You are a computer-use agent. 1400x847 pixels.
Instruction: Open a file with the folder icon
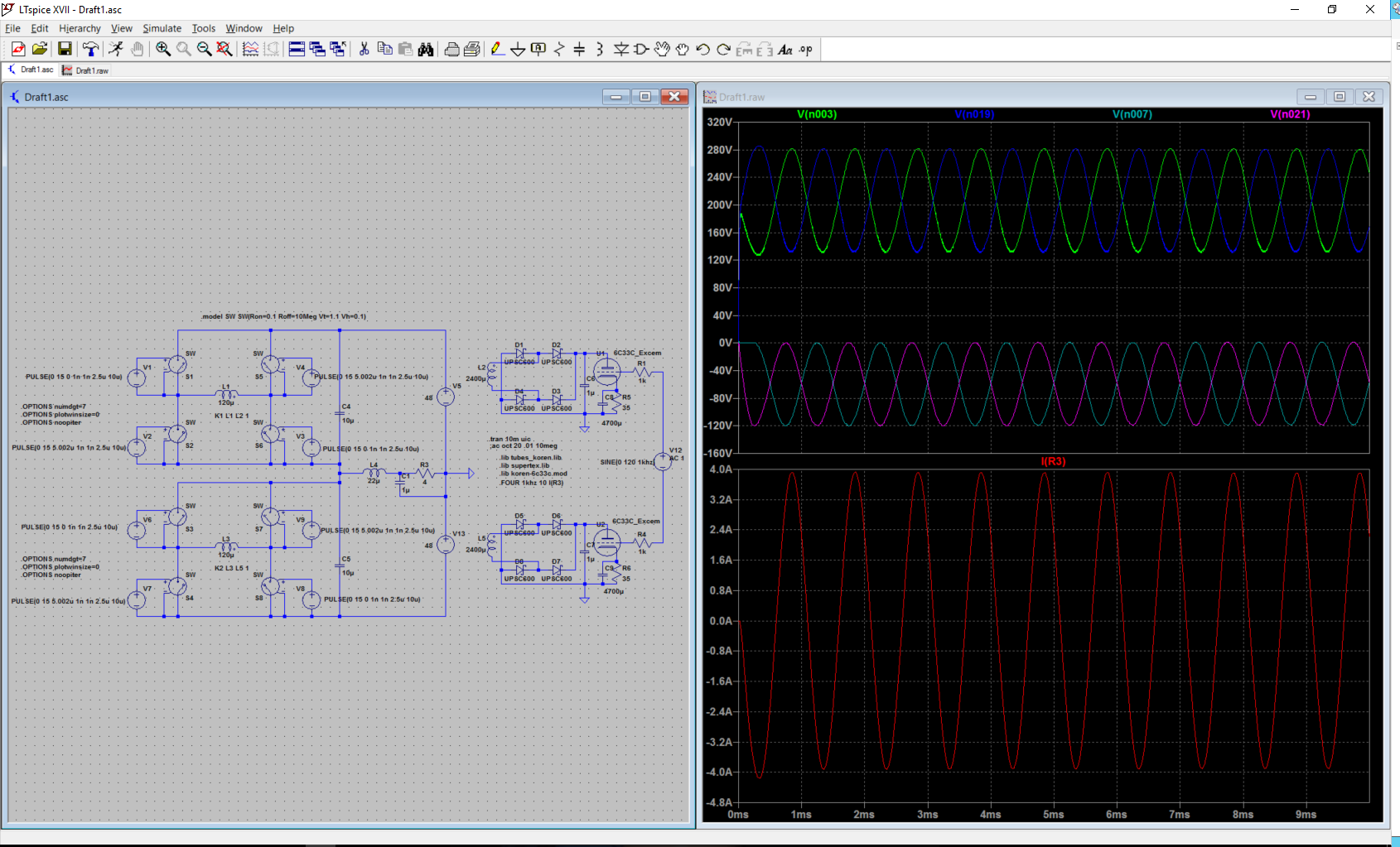[x=39, y=50]
